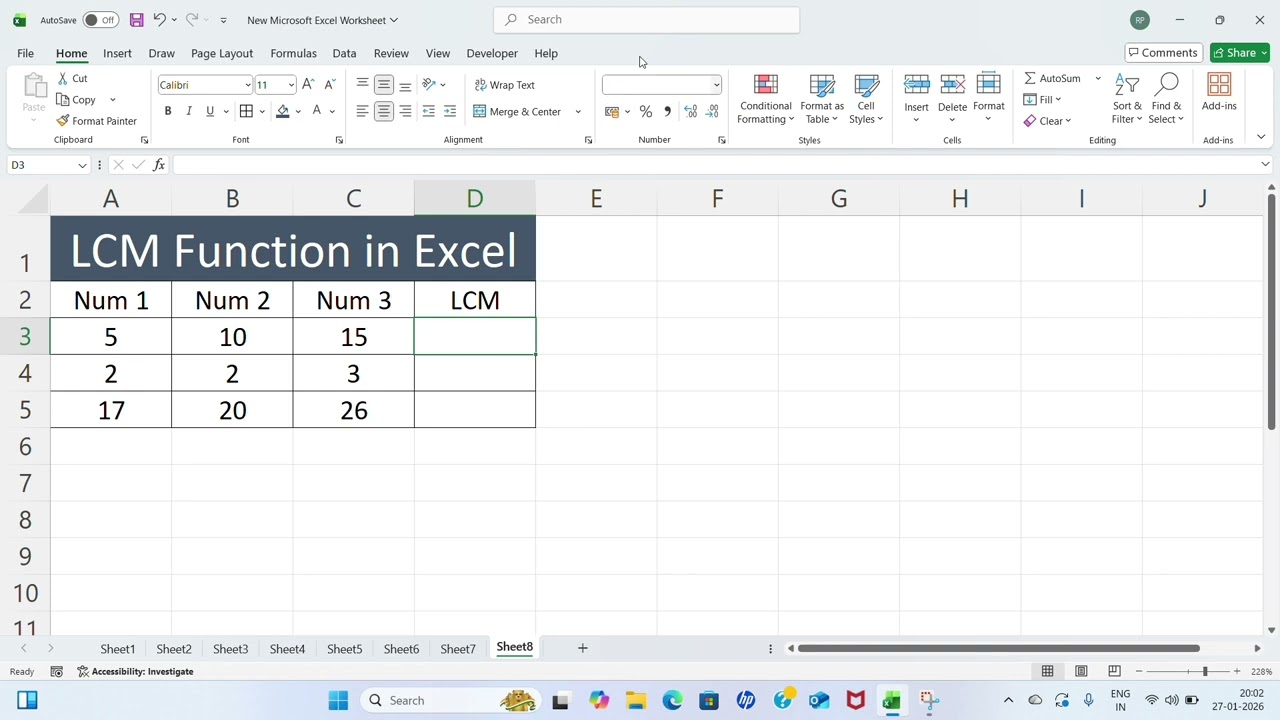This screenshot has width=1280, height=720.
Task: Open the Formulas ribbon tab
Action: [x=293, y=53]
